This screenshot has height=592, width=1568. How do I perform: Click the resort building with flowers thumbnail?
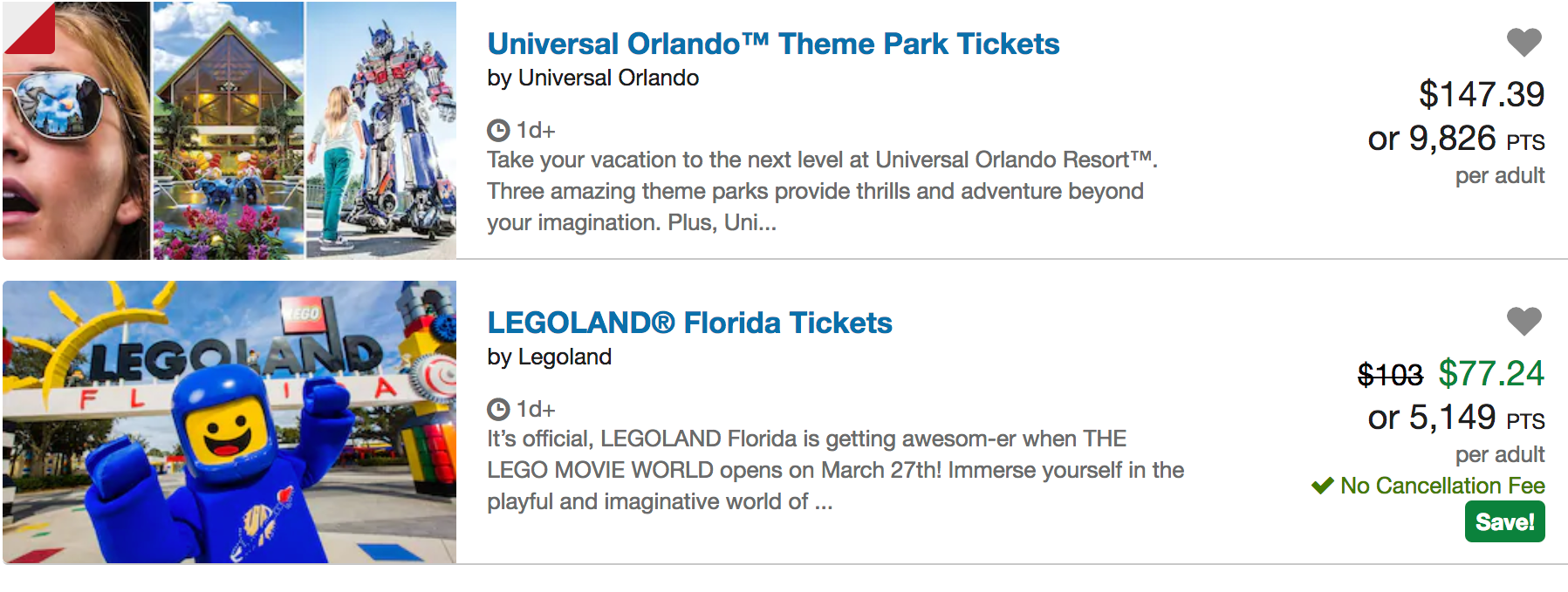click(229, 131)
